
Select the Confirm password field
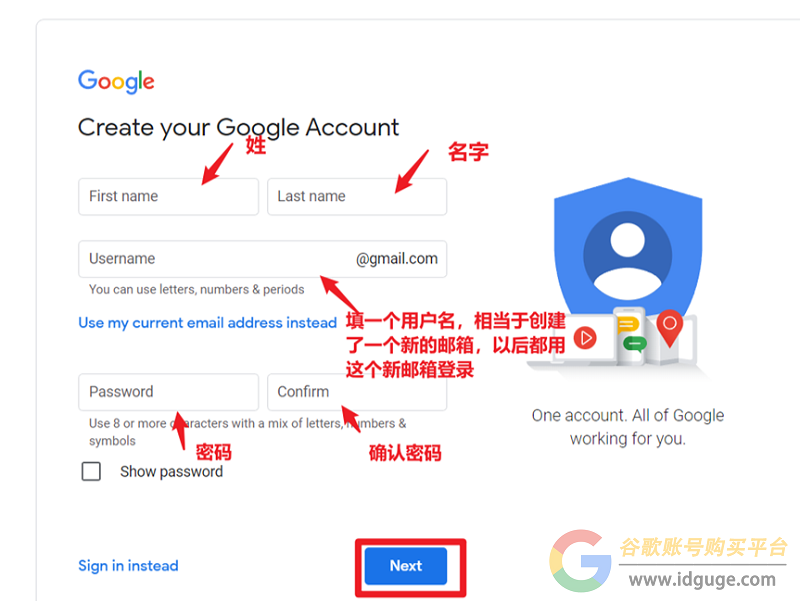357,392
